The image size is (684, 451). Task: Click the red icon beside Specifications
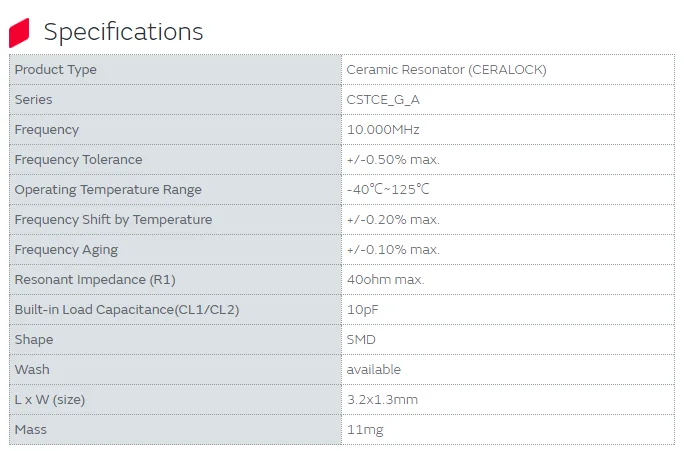tap(19, 33)
